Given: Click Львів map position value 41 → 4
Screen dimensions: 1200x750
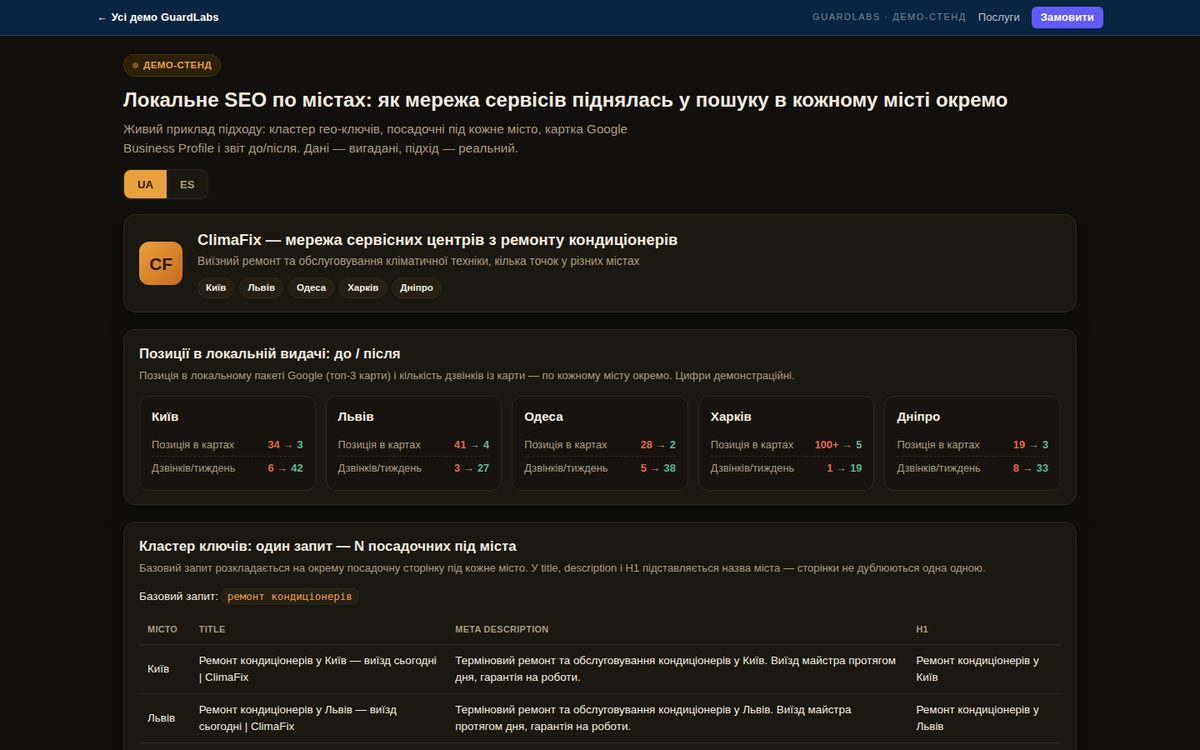Looking at the screenshot, I should tap(471, 445).
